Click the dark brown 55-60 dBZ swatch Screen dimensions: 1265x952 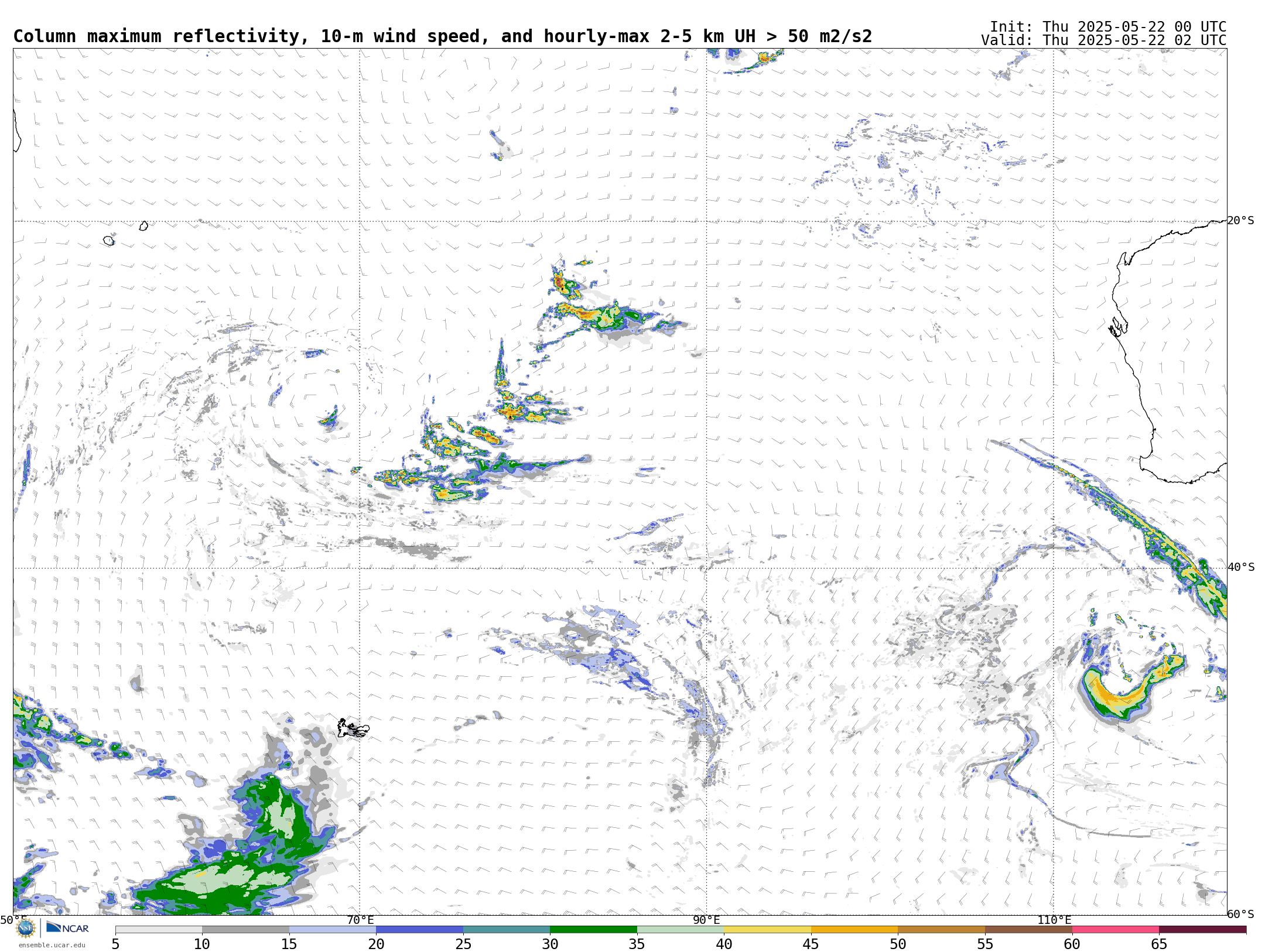point(1028,930)
